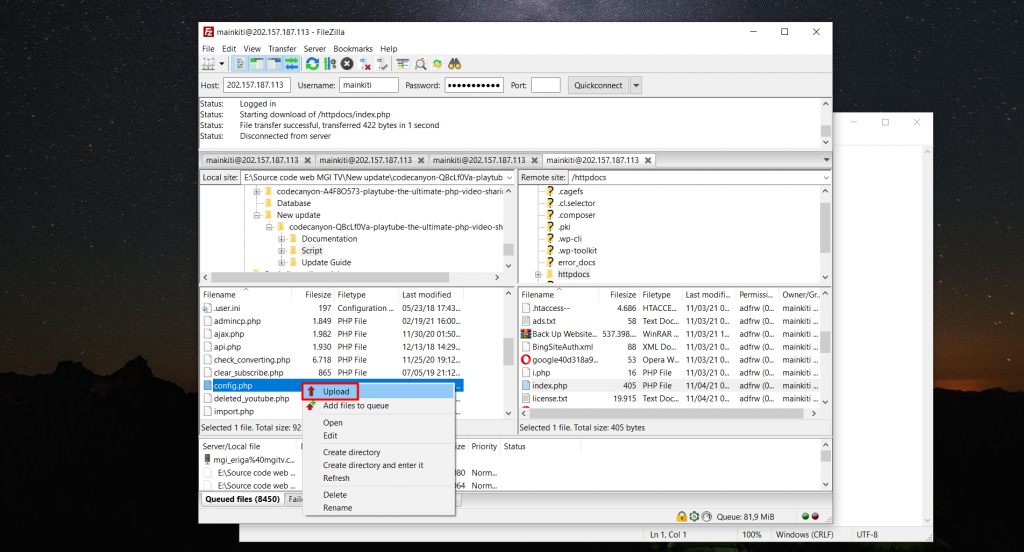Click the Quickconnect button
The image size is (1024, 552).
tap(598, 85)
